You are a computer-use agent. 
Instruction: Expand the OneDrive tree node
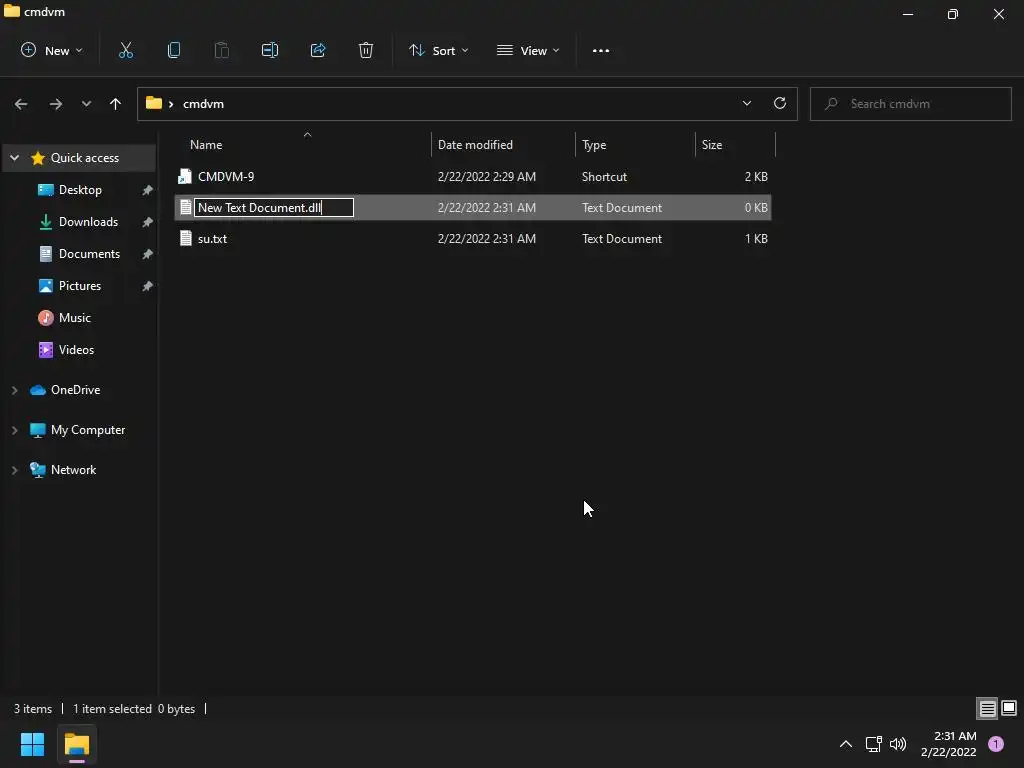point(14,390)
